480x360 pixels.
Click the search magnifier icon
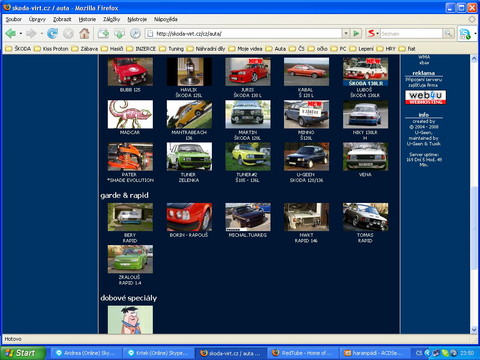point(448,33)
